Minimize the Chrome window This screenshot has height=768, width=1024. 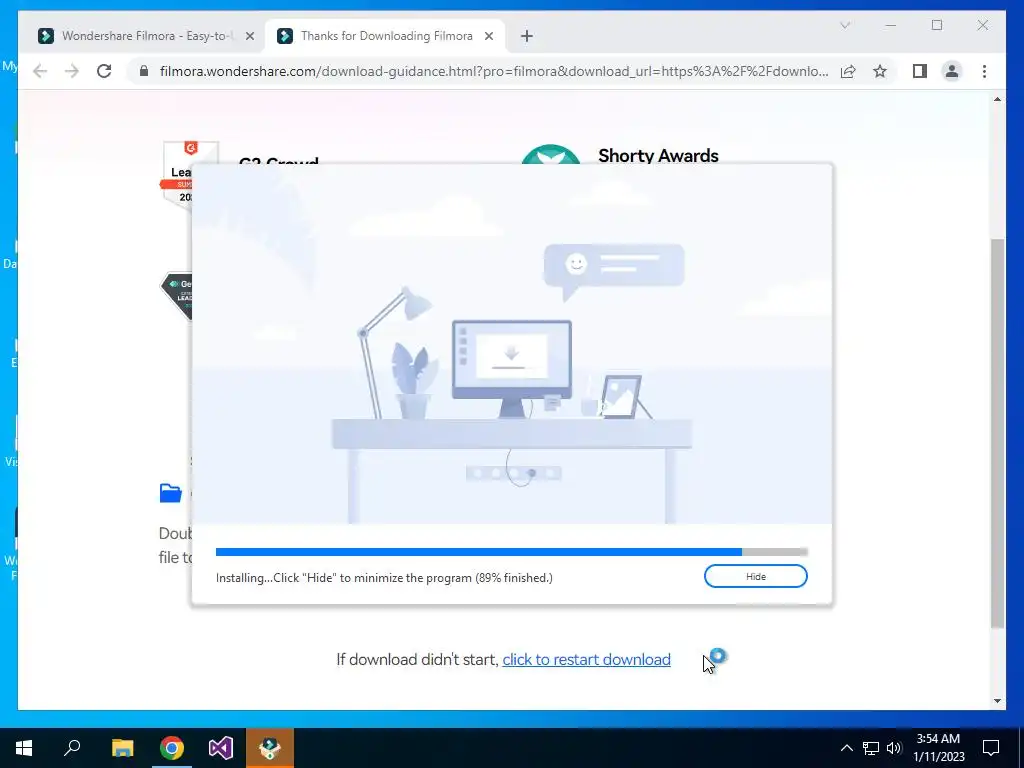891,25
